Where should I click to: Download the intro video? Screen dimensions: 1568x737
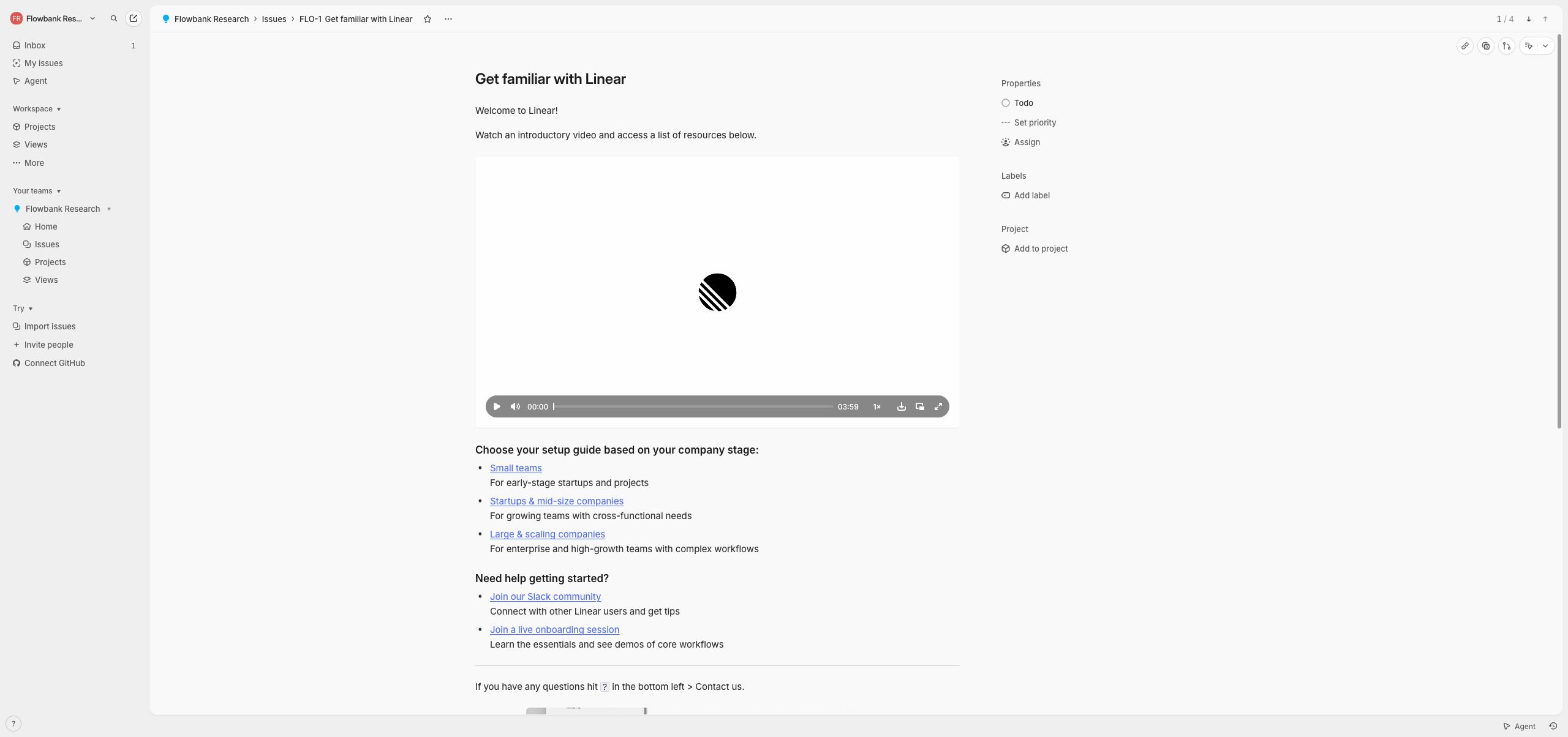tap(902, 406)
